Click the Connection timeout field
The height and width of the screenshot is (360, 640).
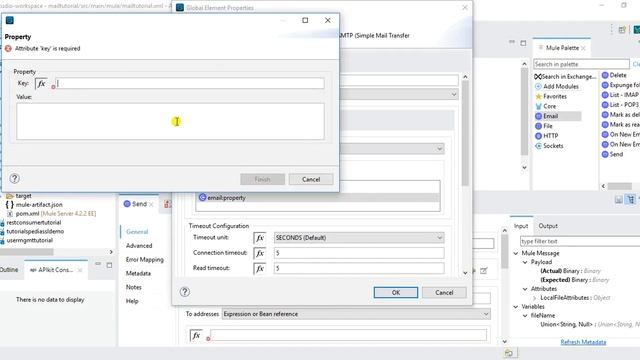pyautogui.click(x=359, y=253)
